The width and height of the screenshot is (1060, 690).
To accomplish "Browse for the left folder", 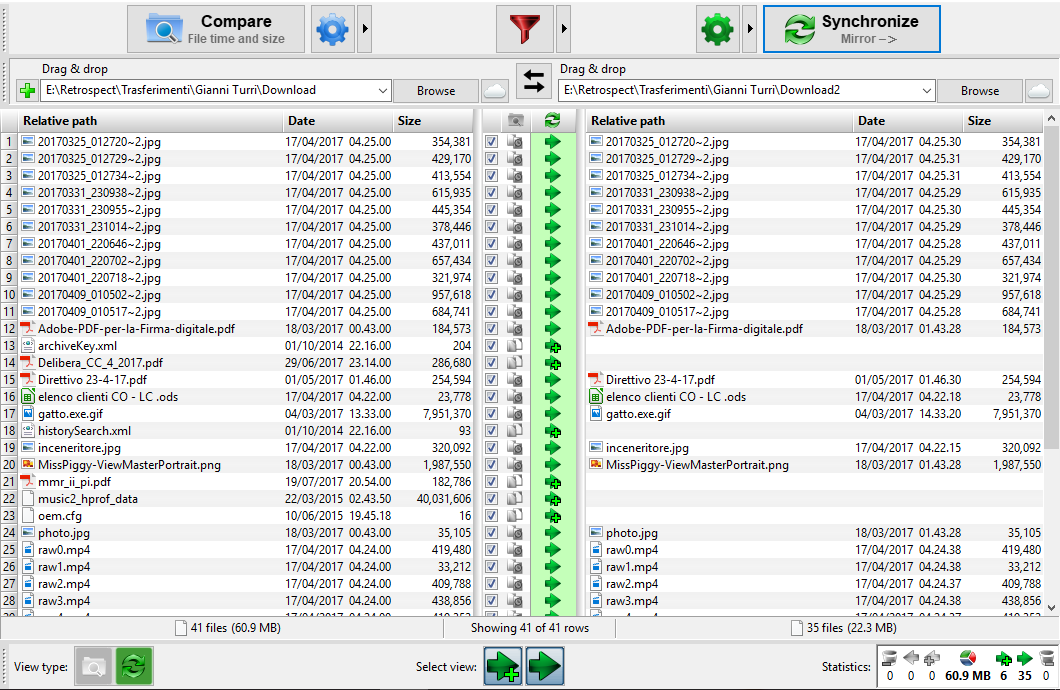I will (x=436, y=91).
